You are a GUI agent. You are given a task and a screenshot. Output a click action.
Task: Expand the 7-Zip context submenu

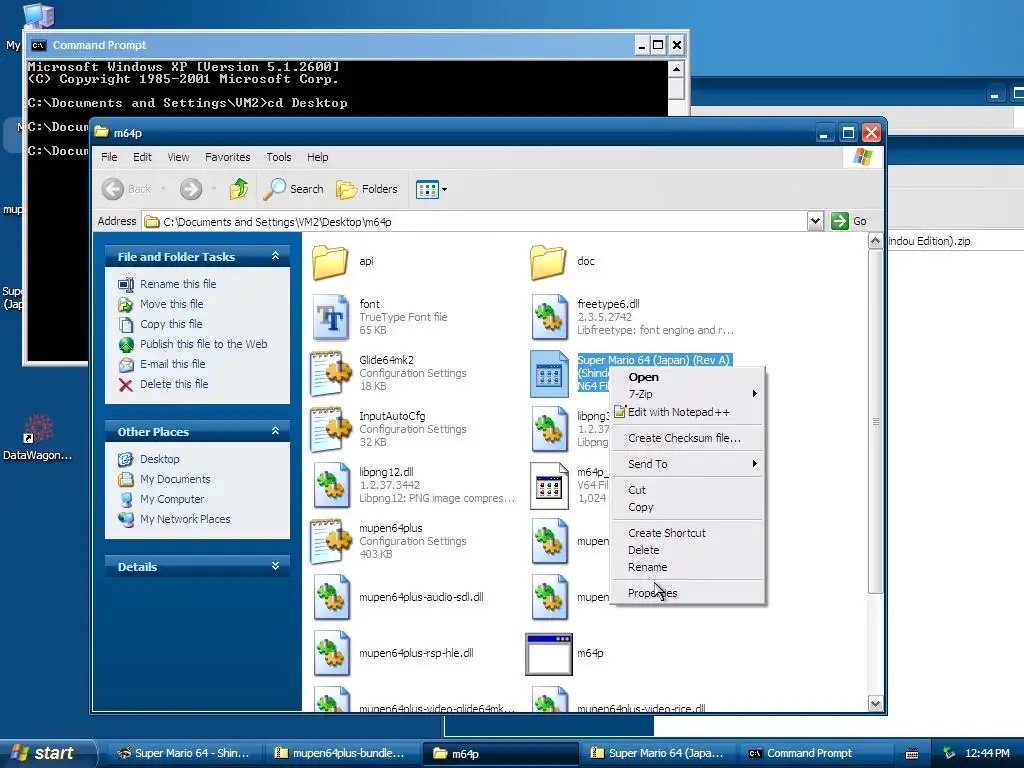pos(688,394)
